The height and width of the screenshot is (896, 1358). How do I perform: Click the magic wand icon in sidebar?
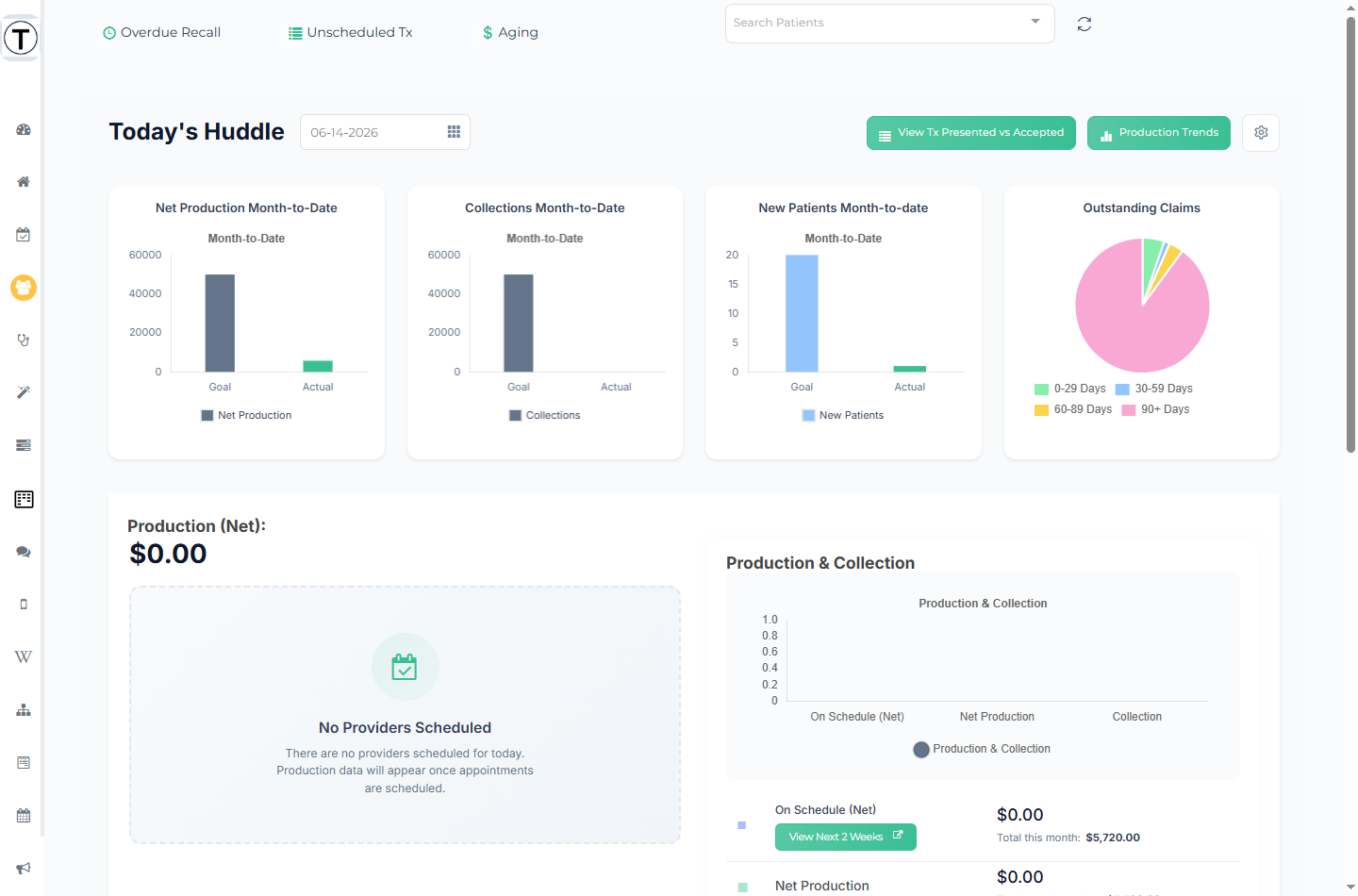tap(24, 392)
